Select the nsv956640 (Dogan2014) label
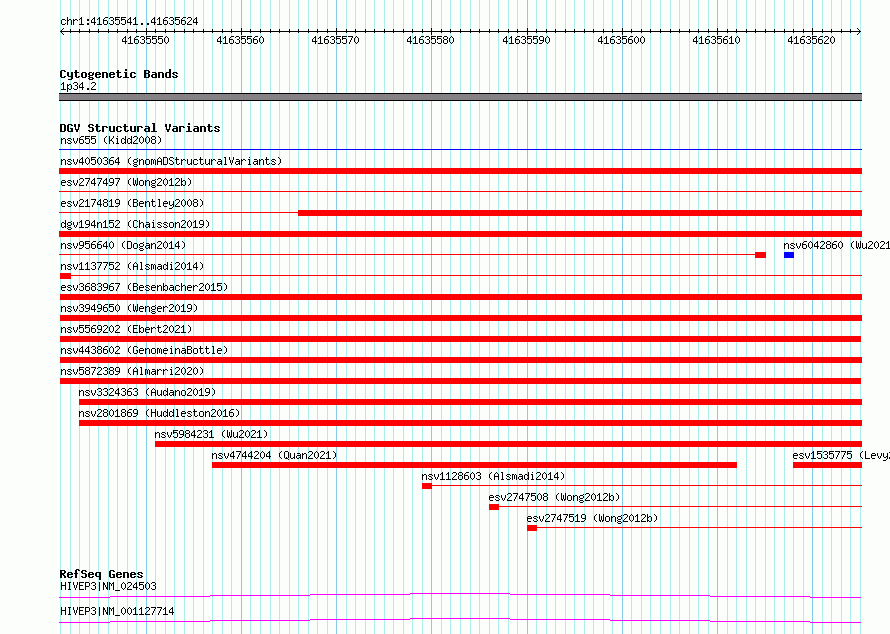This screenshot has width=890, height=634. coord(123,245)
